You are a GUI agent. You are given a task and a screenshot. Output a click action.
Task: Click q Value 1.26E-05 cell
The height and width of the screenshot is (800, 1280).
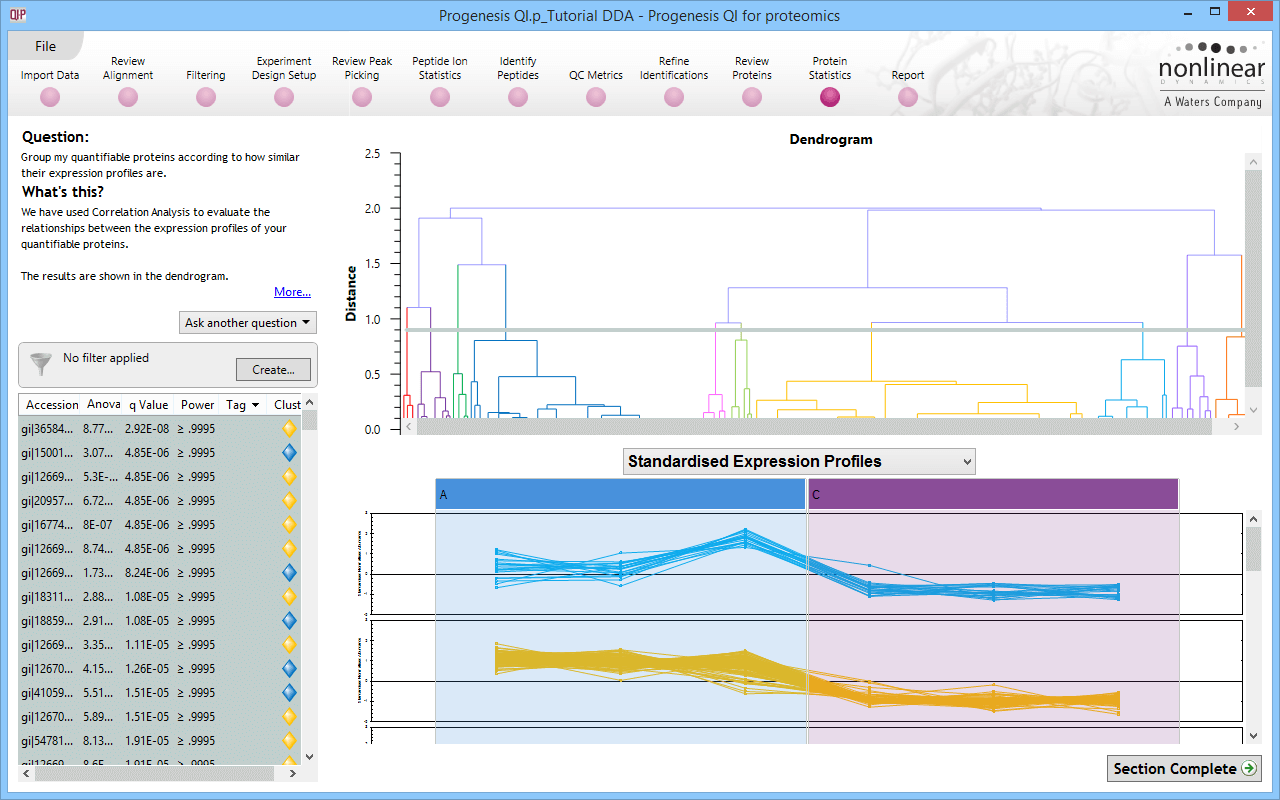pyautogui.click(x=149, y=669)
